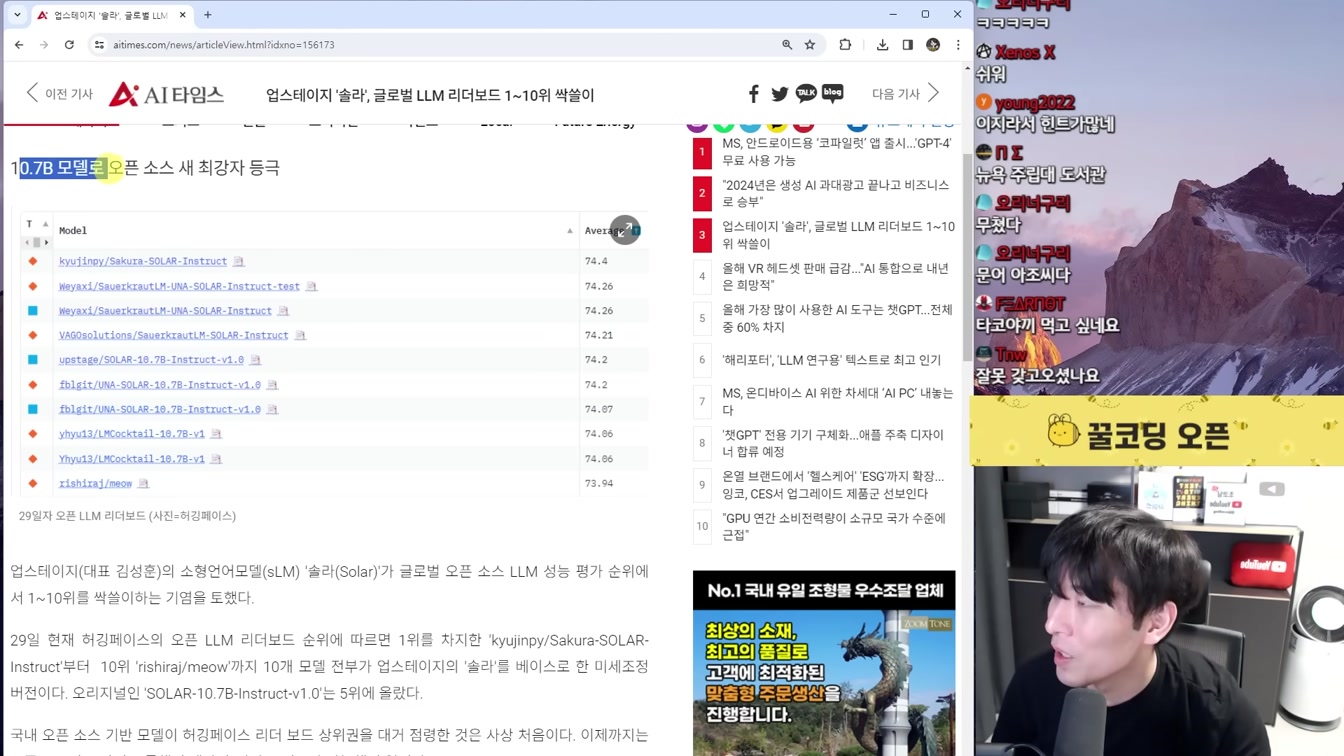1344x756 pixels.
Task: Share the article on Twitter
Action: [x=780, y=94]
